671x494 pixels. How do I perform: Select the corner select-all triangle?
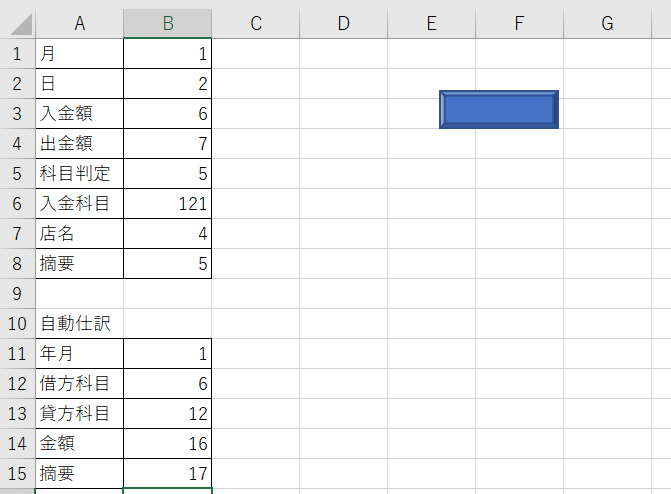[17, 24]
